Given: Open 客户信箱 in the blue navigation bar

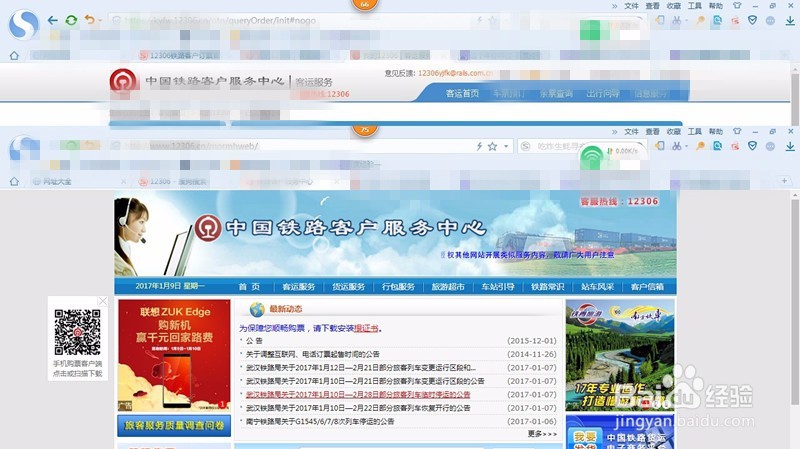Looking at the screenshot, I should pyautogui.click(x=647, y=287).
